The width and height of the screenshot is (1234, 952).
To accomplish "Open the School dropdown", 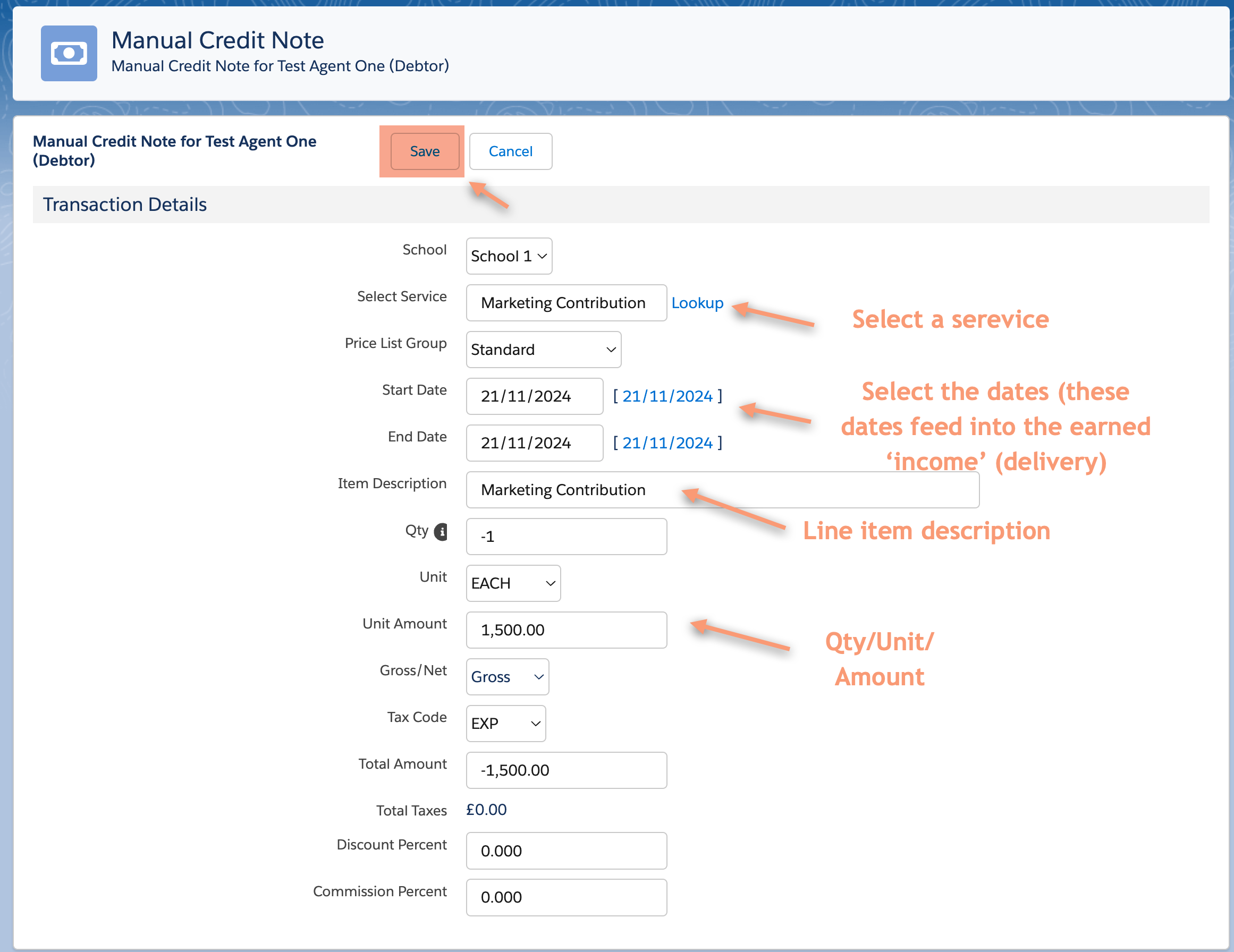I will [508, 256].
